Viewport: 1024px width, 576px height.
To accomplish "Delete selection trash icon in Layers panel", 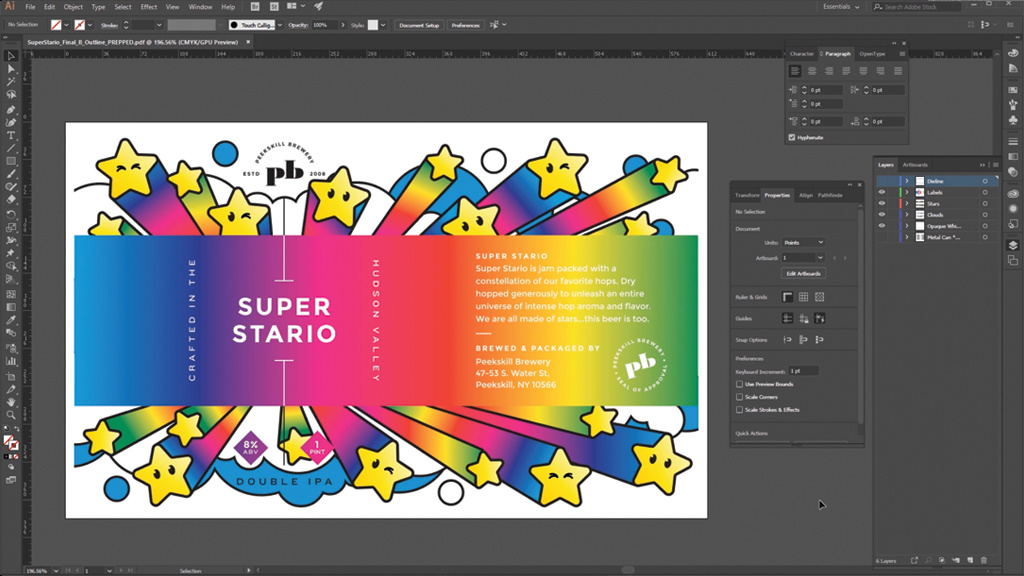I will pyautogui.click(x=984, y=560).
